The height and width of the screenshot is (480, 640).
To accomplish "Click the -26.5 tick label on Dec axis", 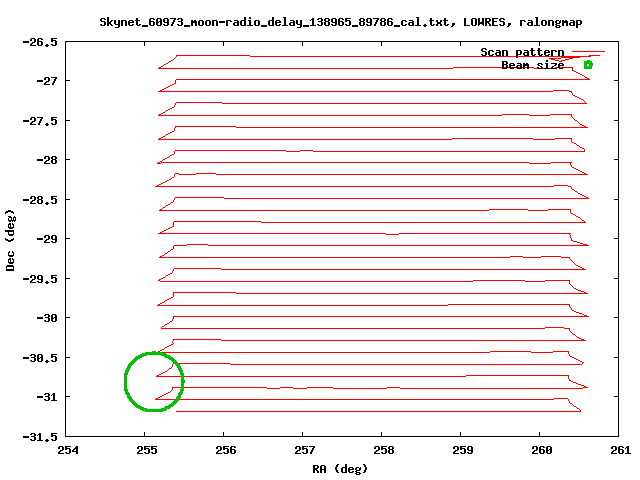I will (x=40, y=42).
